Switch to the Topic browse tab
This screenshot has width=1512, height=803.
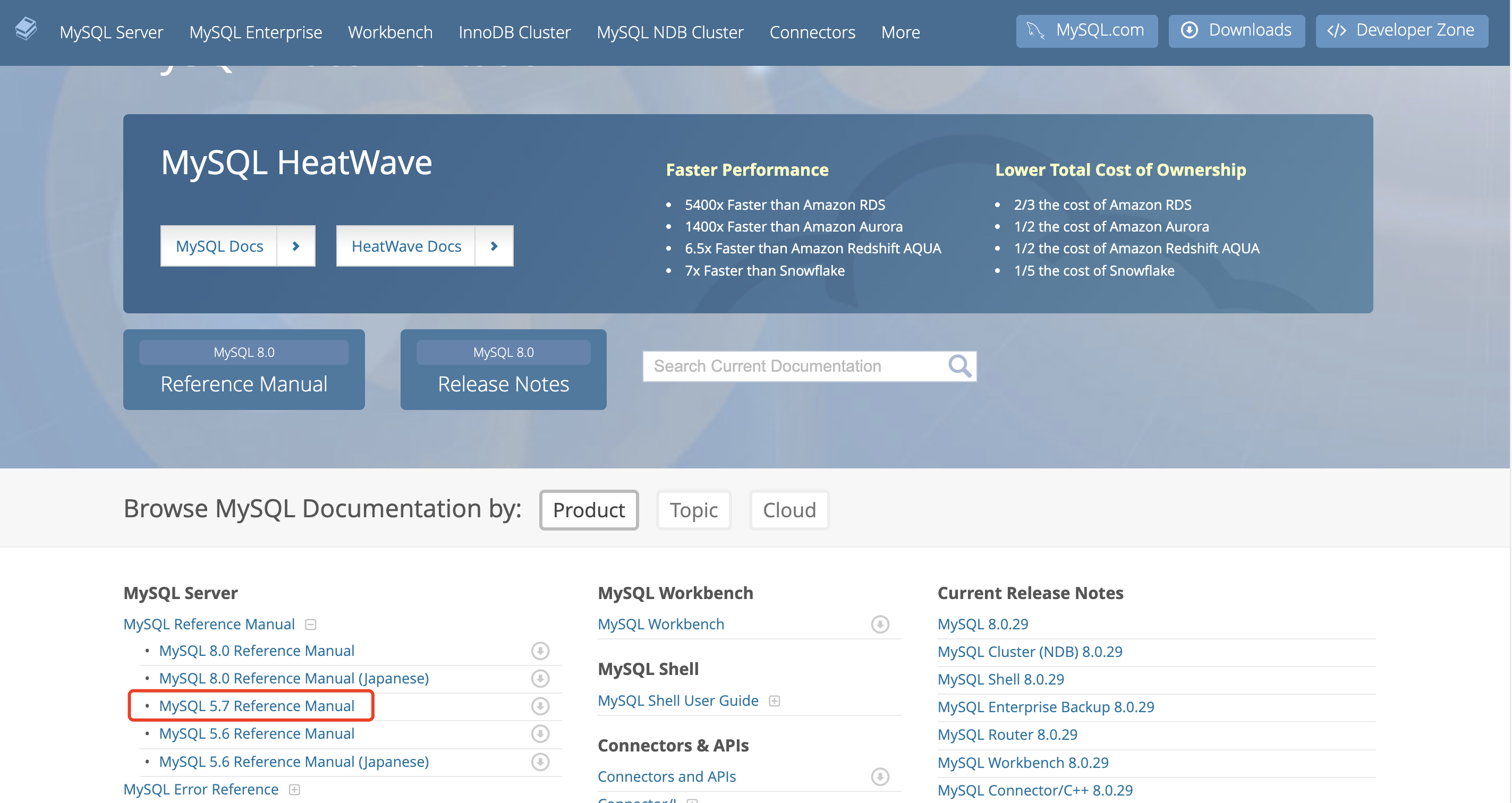coord(694,510)
